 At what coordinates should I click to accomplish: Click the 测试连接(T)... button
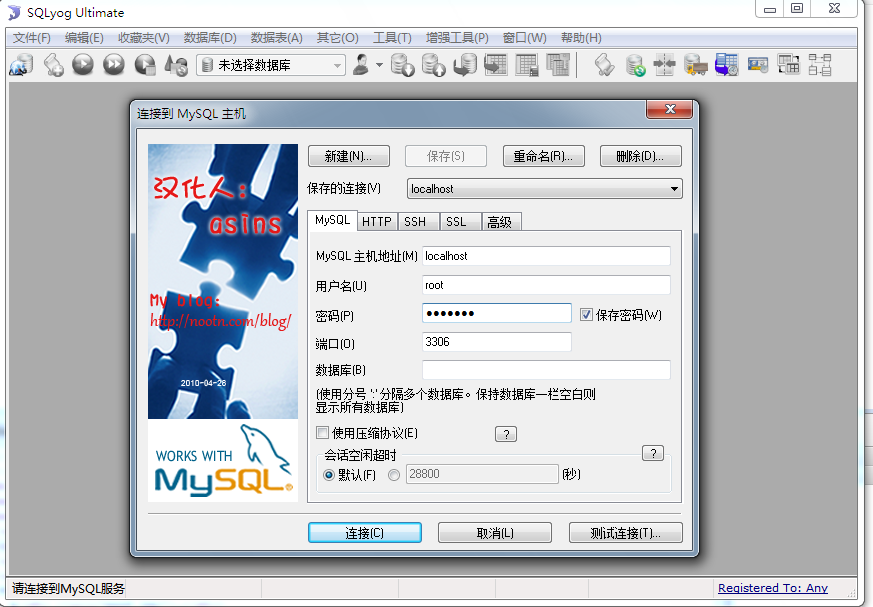point(625,533)
